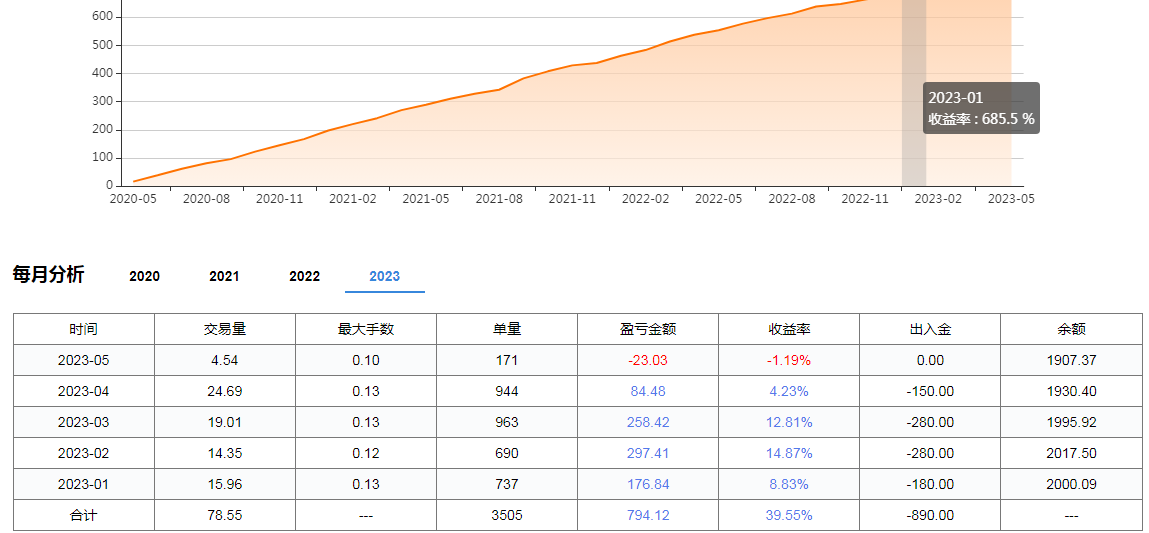Click the 收益率 column header
The width and height of the screenshot is (1149, 533).
tap(788, 329)
